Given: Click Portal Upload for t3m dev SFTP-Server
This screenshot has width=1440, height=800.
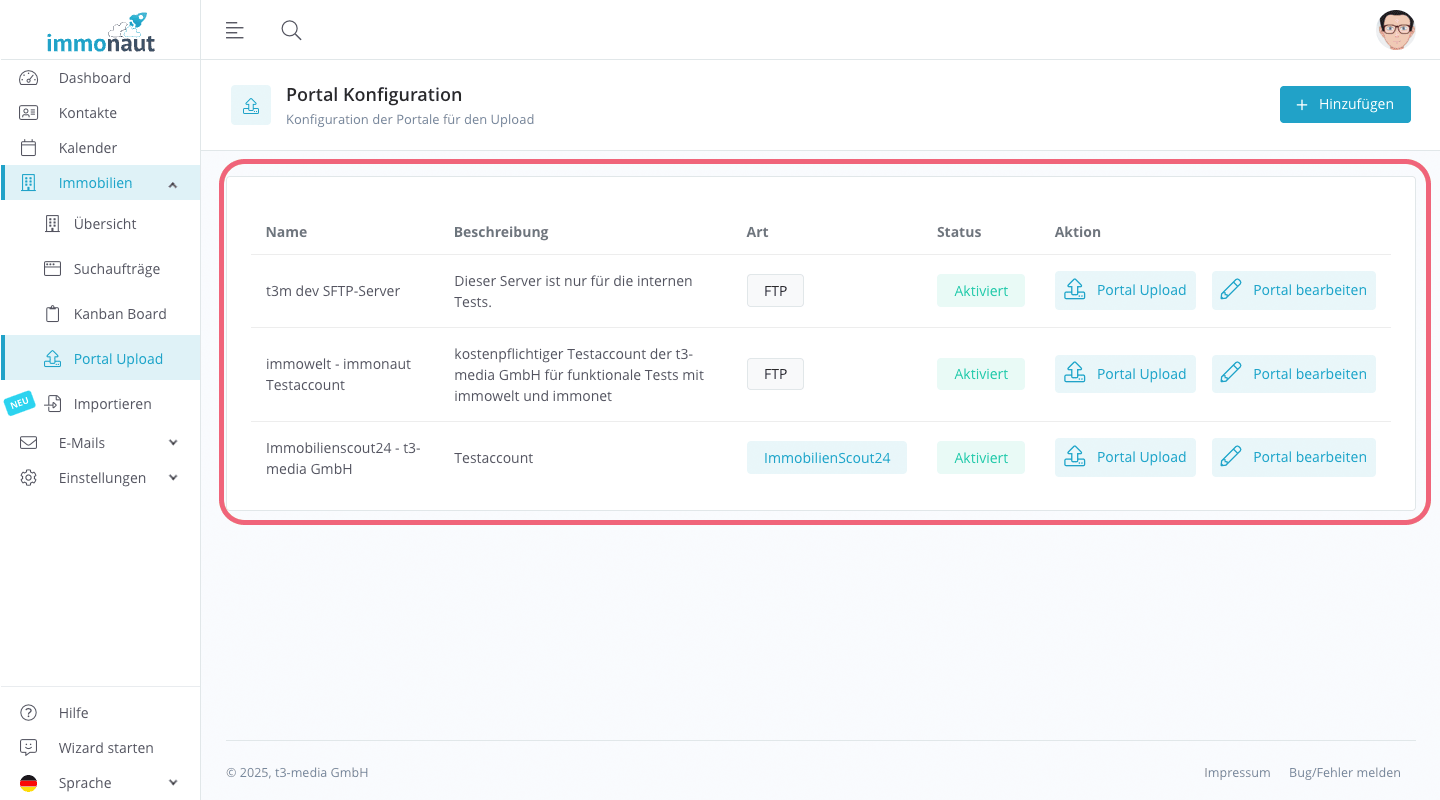Looking at the screenshot, I should point(1125,290).
